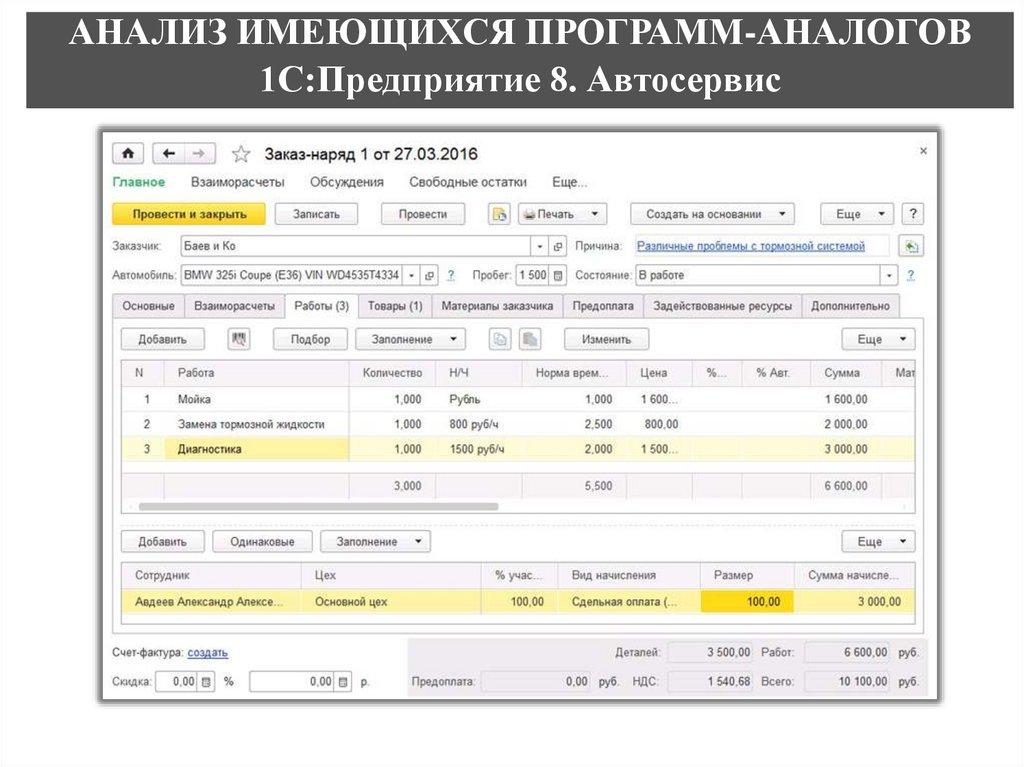Click the document report icon beside Печать
Viewport: 1024px width, 767px height.
500,214
